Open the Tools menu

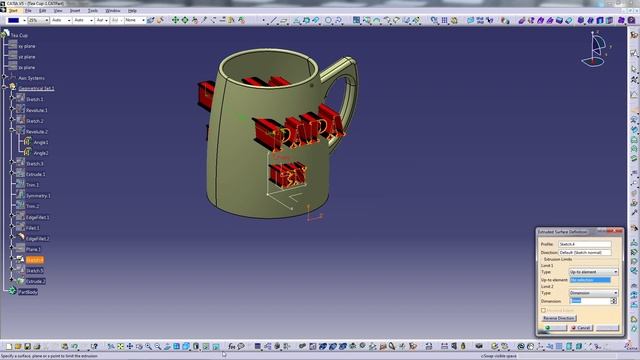point(93,11)
